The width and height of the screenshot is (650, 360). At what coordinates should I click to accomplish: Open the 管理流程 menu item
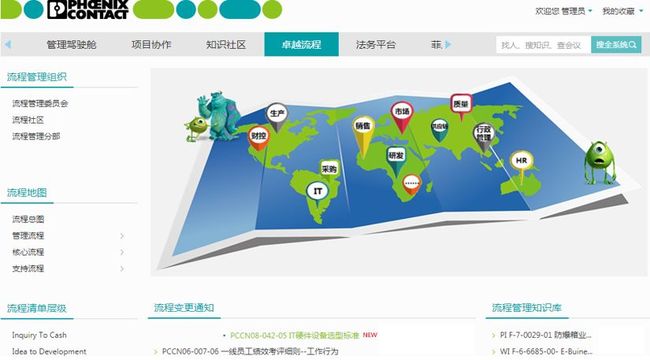(28, 236)
